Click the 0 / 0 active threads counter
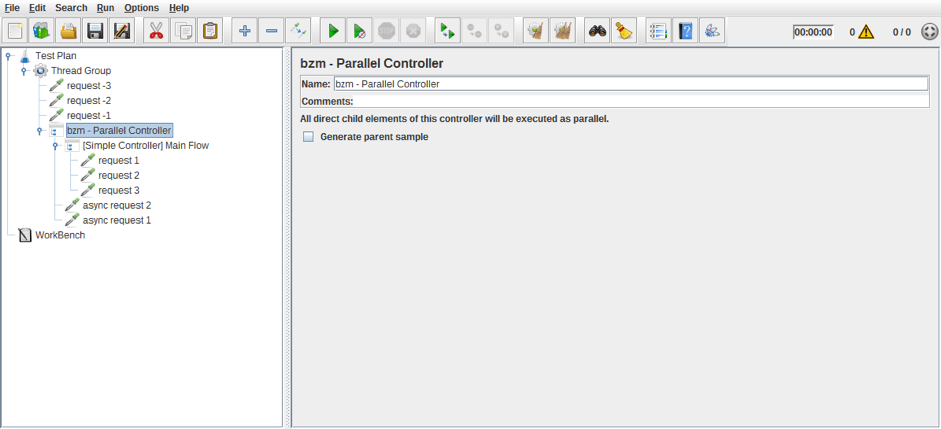 tap(901, 32)
